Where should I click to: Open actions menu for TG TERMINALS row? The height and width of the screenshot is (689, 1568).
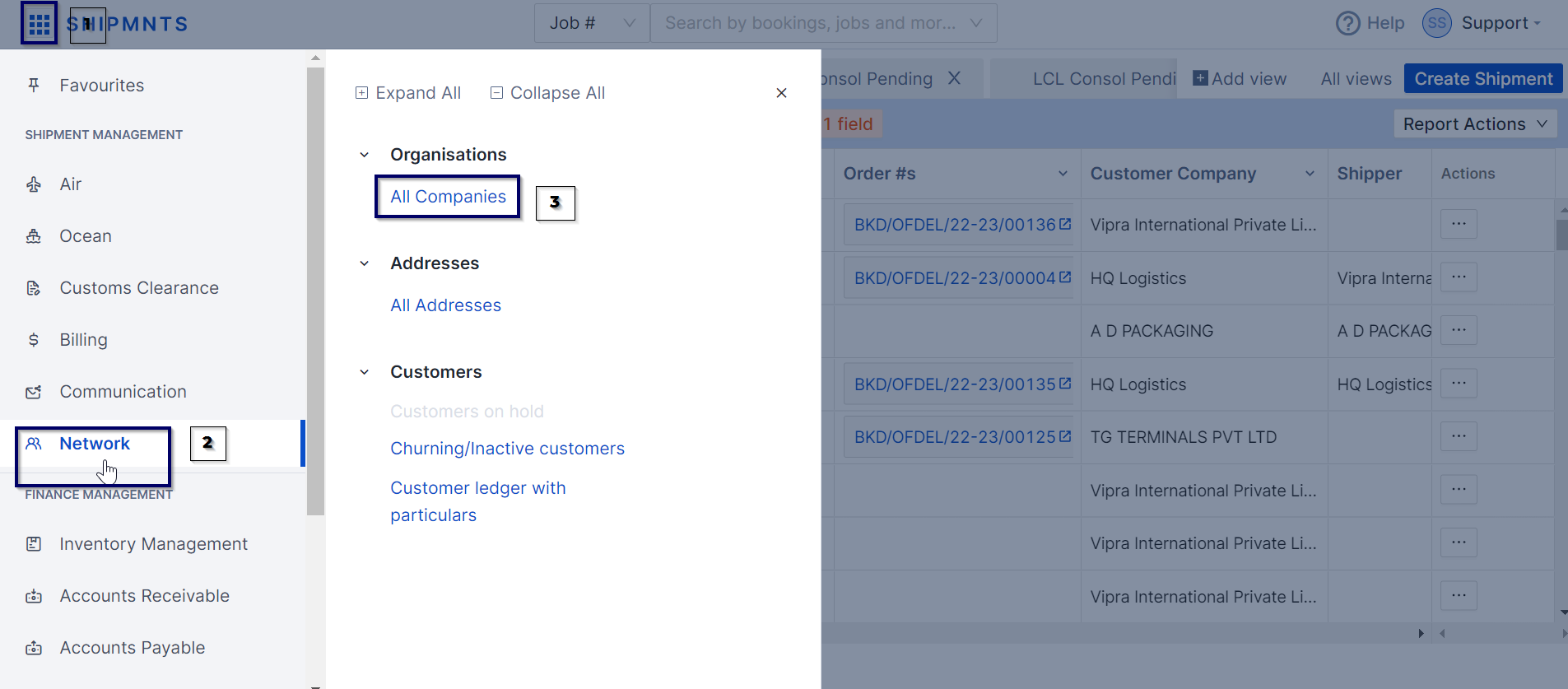1459,436
